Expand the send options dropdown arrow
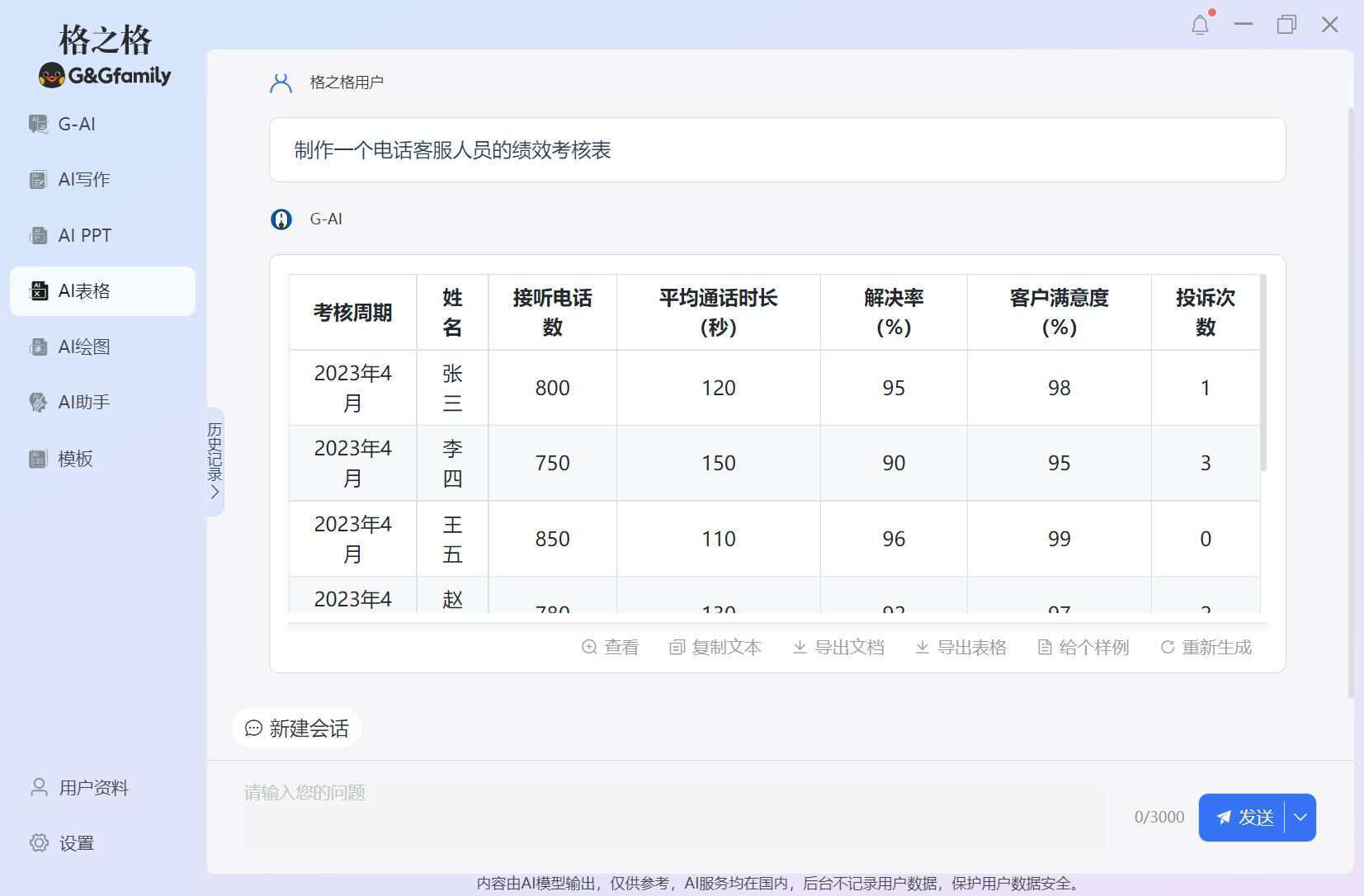The height and width of the screenshot is (896, 1364). pyautogui.click(x=1300, y=817)
